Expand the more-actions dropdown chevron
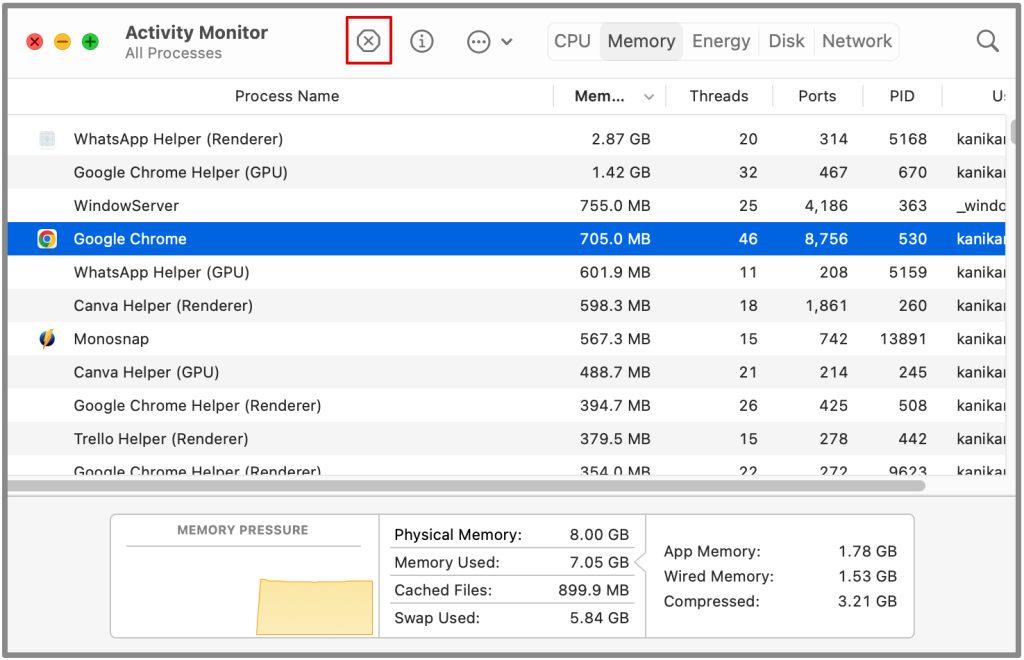 coord(507,42)
